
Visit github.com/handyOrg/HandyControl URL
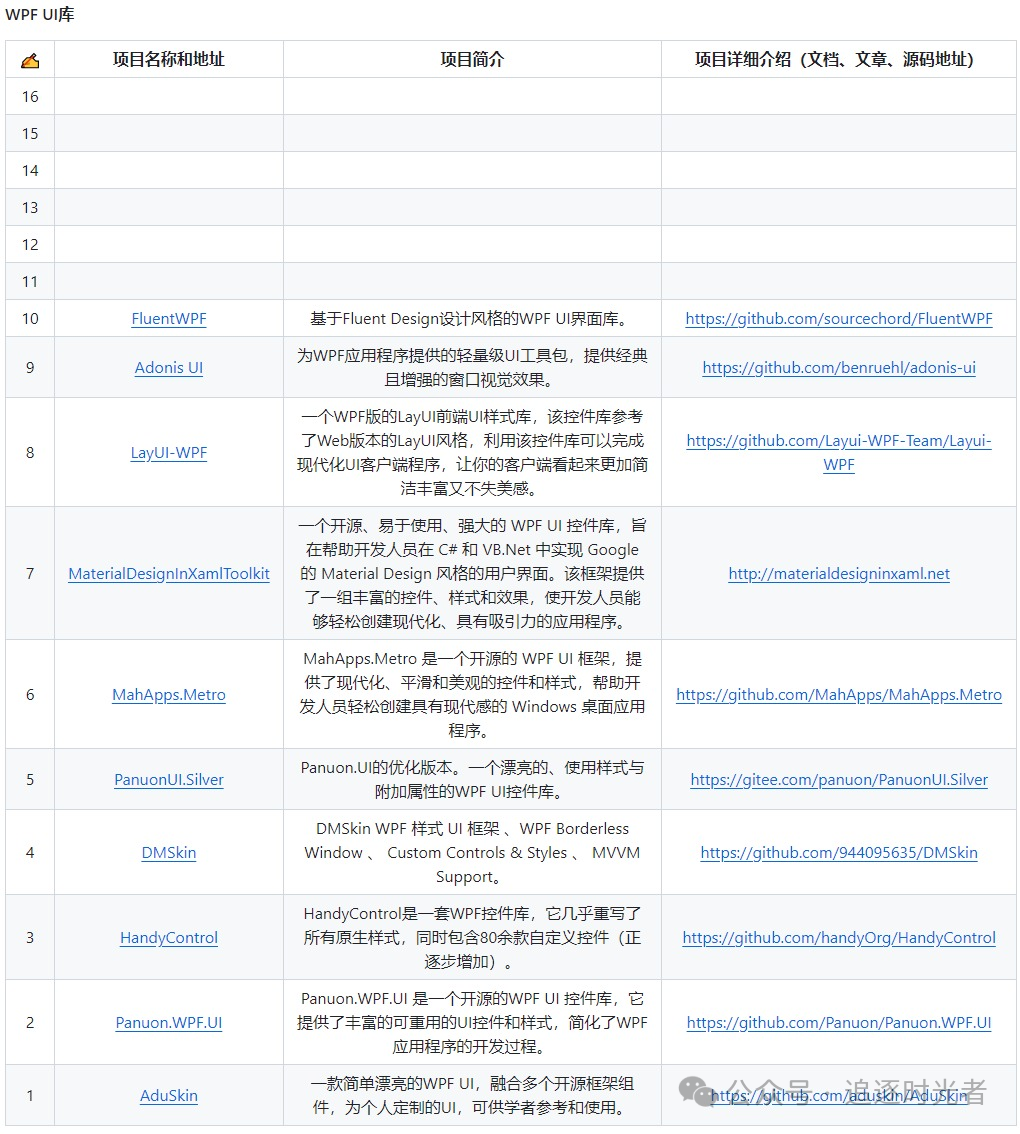[838, 937]
